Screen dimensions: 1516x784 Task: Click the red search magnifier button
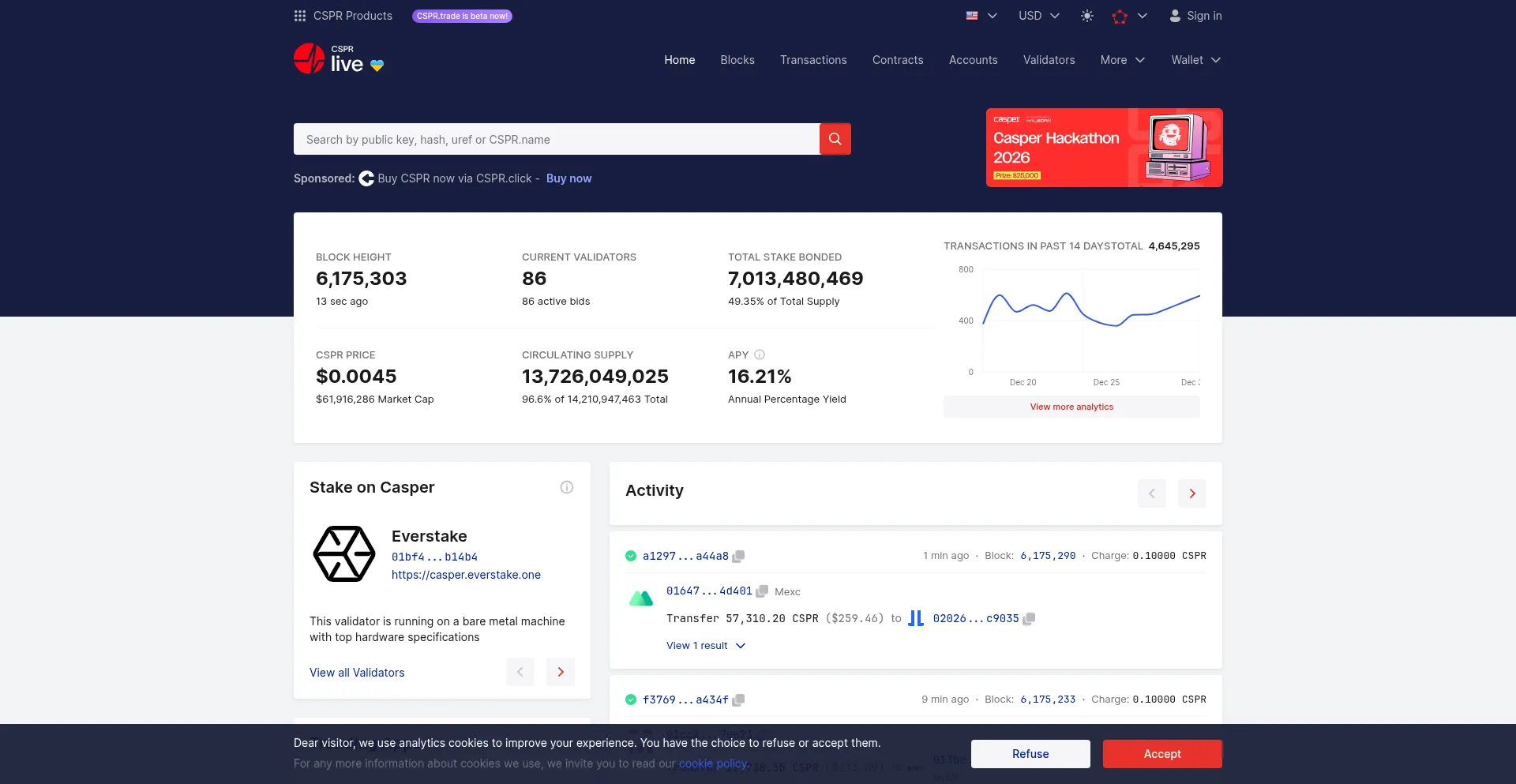tap(835, 139)
